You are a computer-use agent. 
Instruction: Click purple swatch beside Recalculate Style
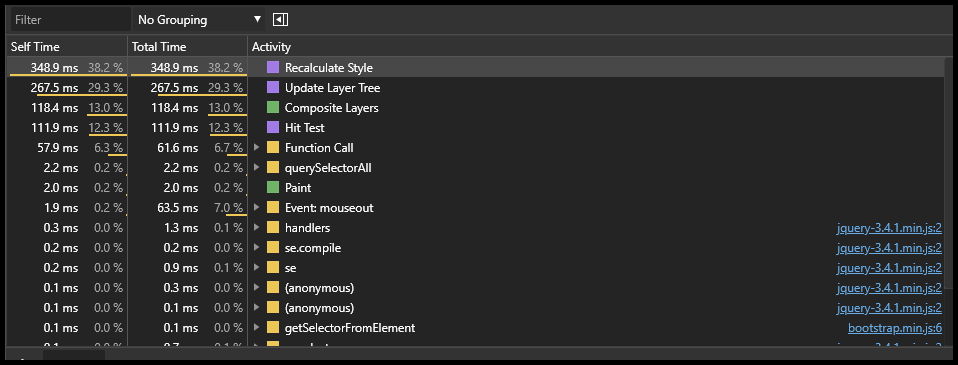(273, 68)
